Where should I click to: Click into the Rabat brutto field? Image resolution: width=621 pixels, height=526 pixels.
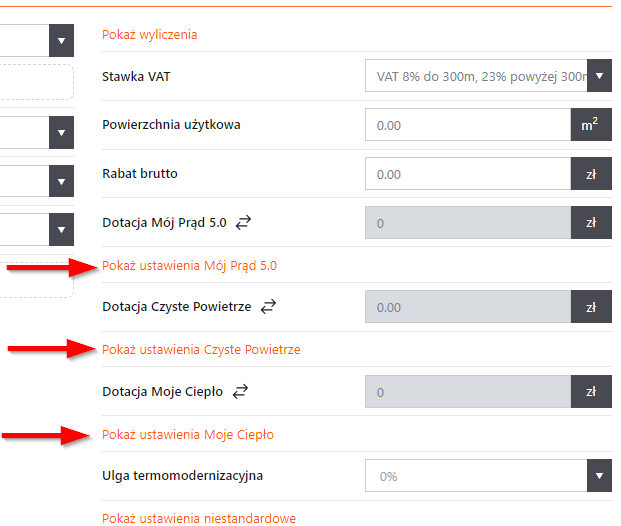click(x=468, y=174)
